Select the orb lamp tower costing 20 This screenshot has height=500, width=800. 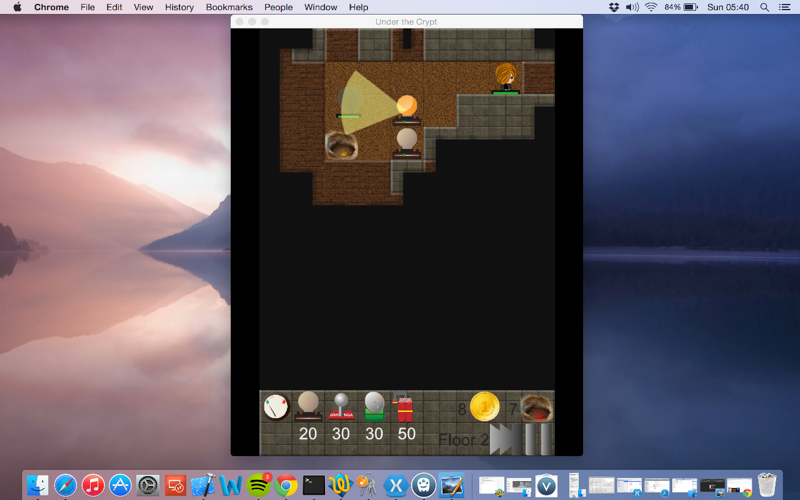pos(308,407)
